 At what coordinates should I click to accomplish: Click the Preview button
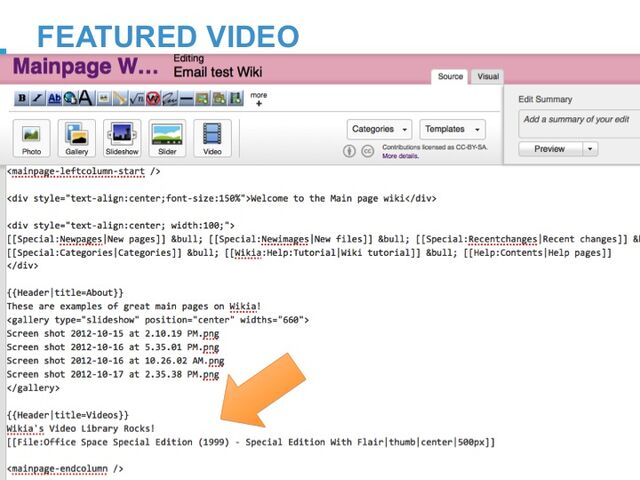pos(550,149)
